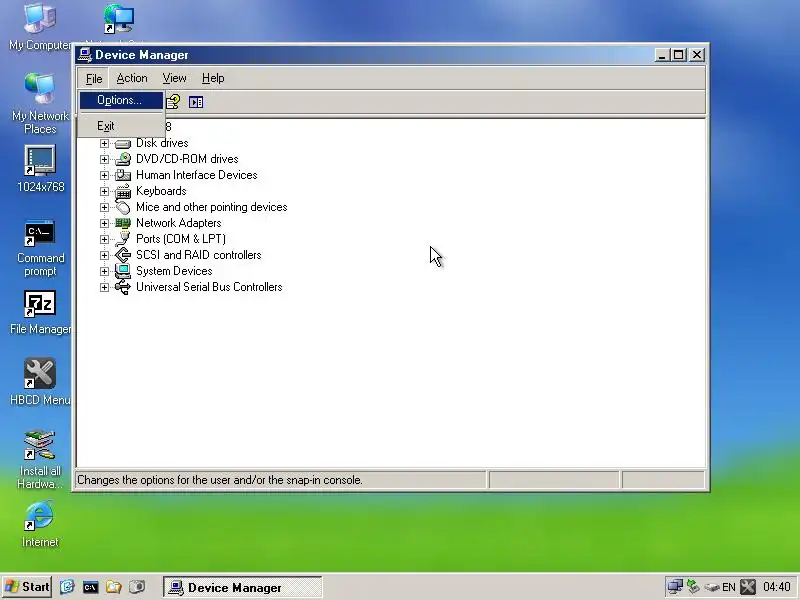Select Universal Serial Bus Controllers label

[x=209, y=287]
